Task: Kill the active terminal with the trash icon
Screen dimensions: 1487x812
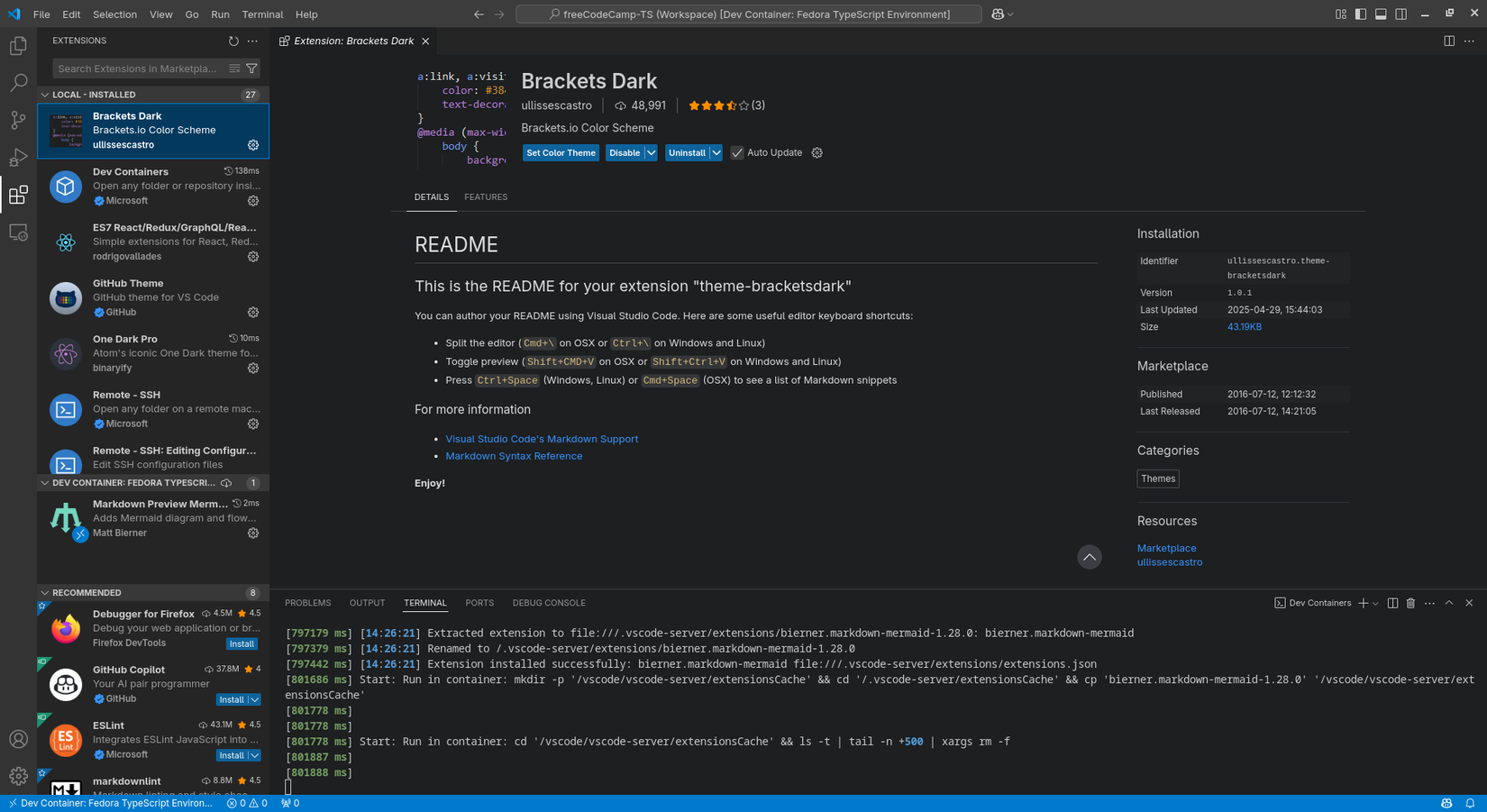Action: point(1410,603)
